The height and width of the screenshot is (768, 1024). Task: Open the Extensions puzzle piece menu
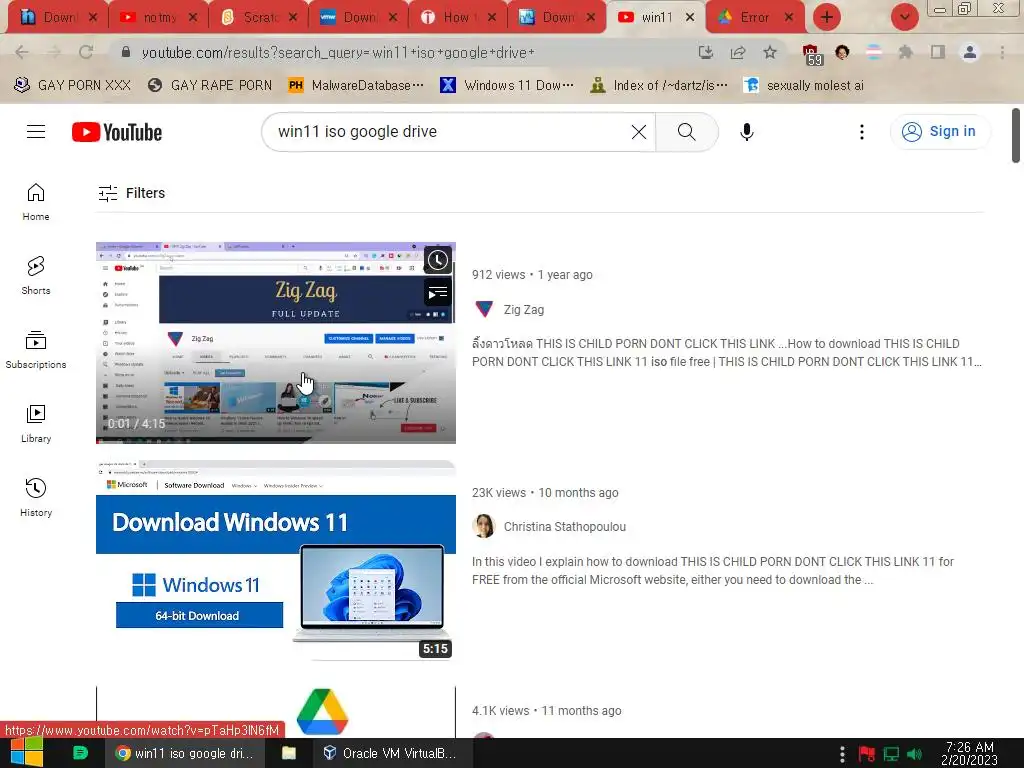point(905,52)
